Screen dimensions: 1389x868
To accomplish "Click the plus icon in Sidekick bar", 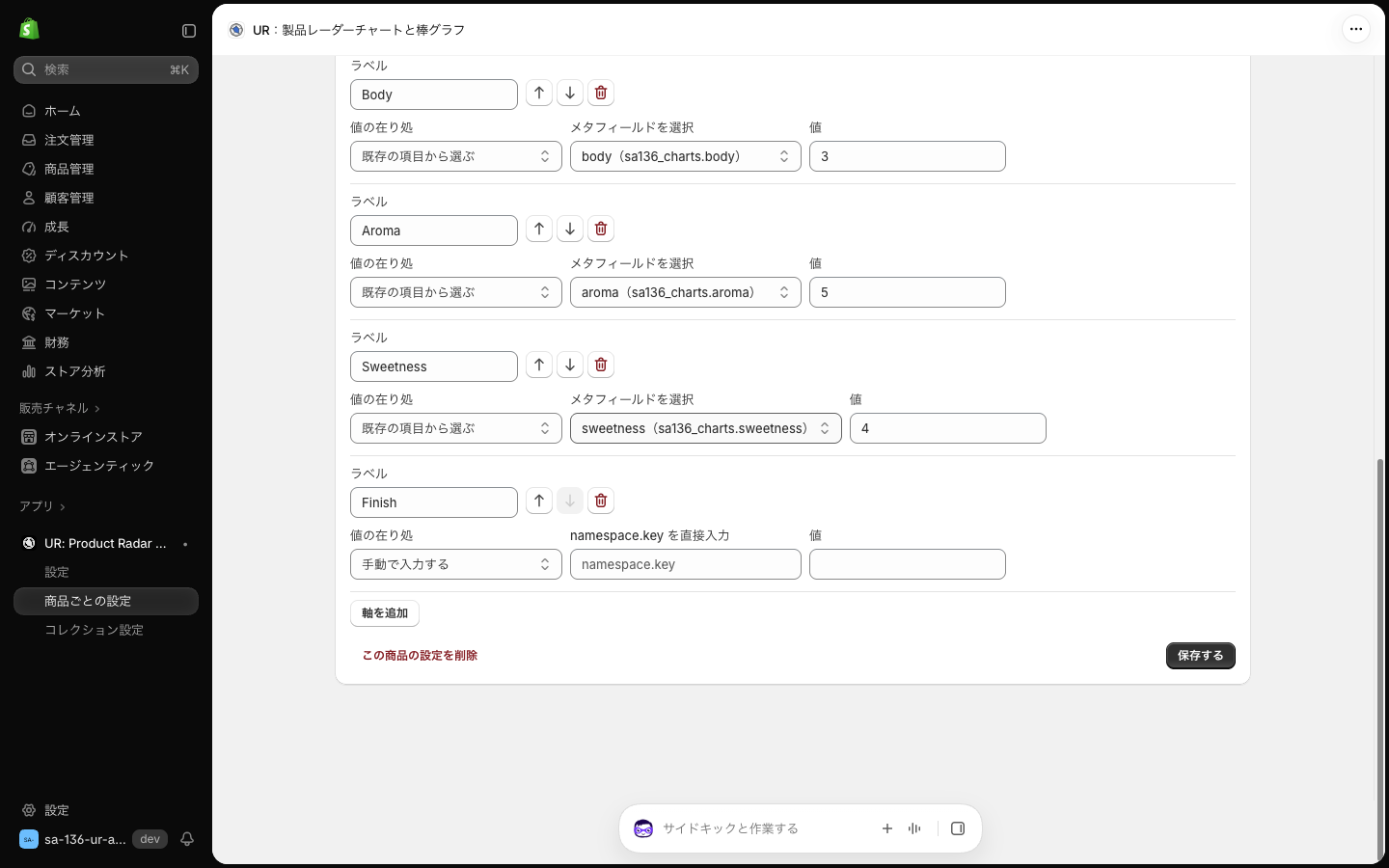I will click(x=887, y=828).
